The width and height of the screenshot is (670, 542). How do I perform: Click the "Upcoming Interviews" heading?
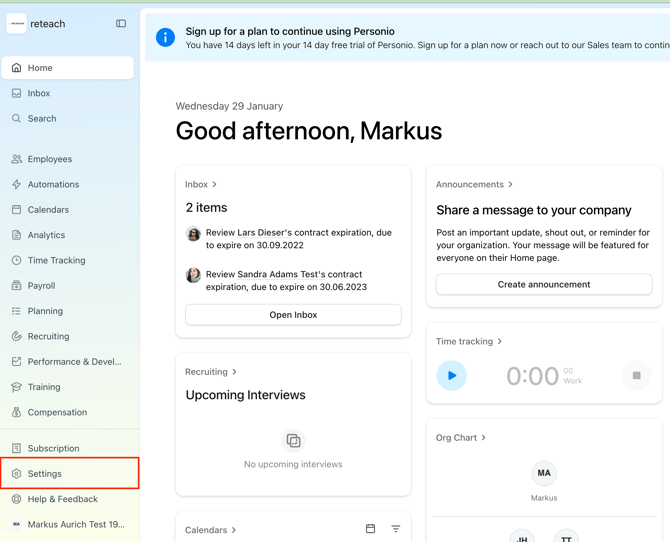click(246, 395)
